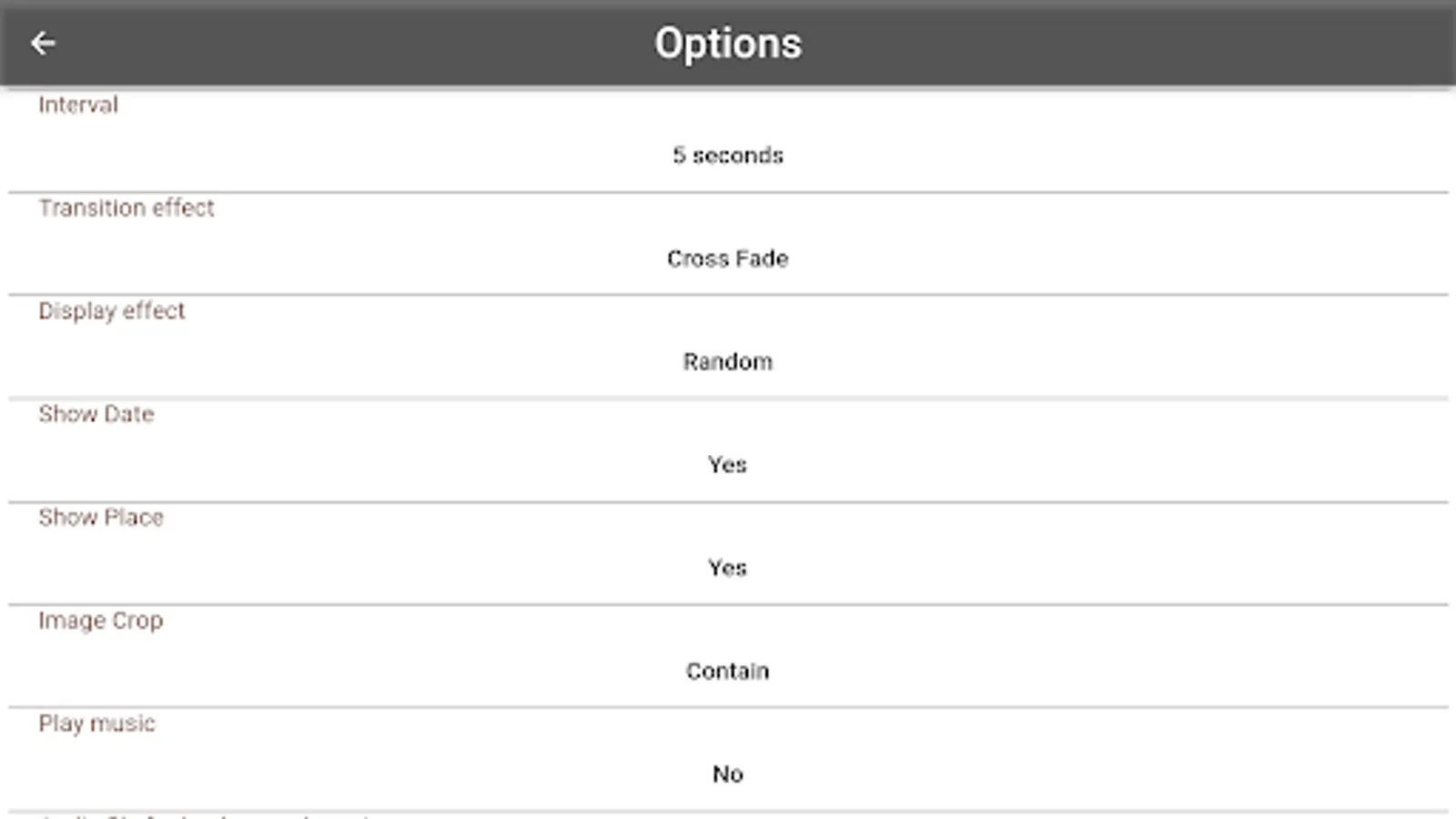Click the Display effect label
The height and width of the screenshot is (819, 1456).
(112, 311)
